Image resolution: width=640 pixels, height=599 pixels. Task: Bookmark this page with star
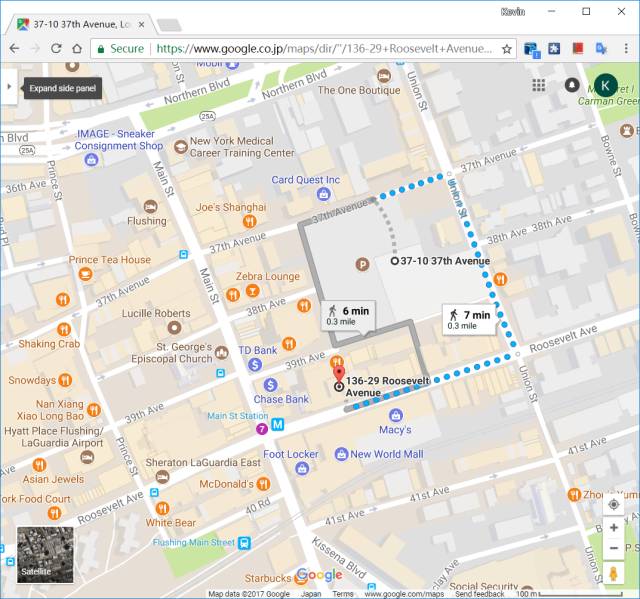[x=507, y=49]
